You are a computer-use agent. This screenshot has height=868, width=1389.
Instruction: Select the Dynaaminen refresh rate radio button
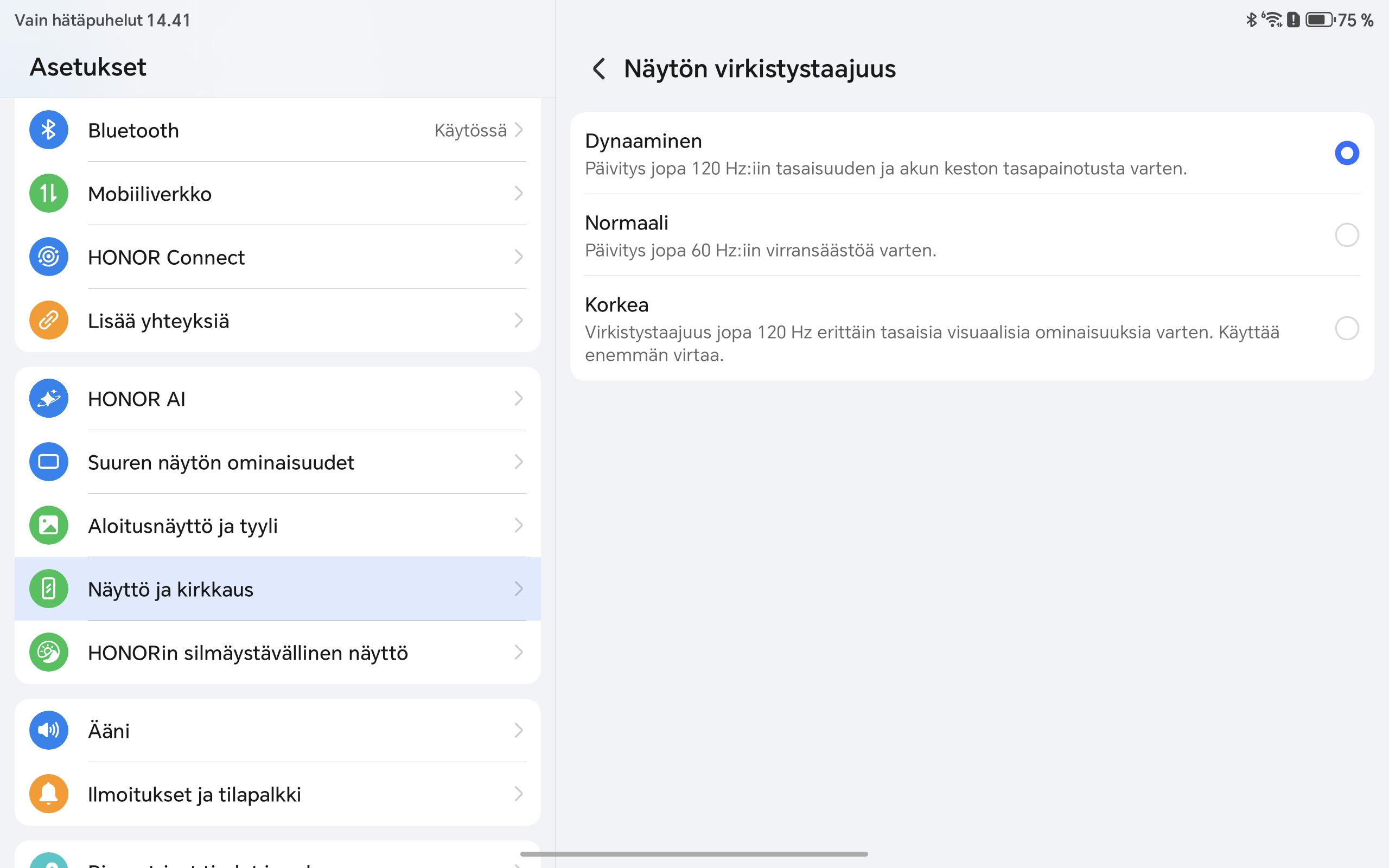1347,154
